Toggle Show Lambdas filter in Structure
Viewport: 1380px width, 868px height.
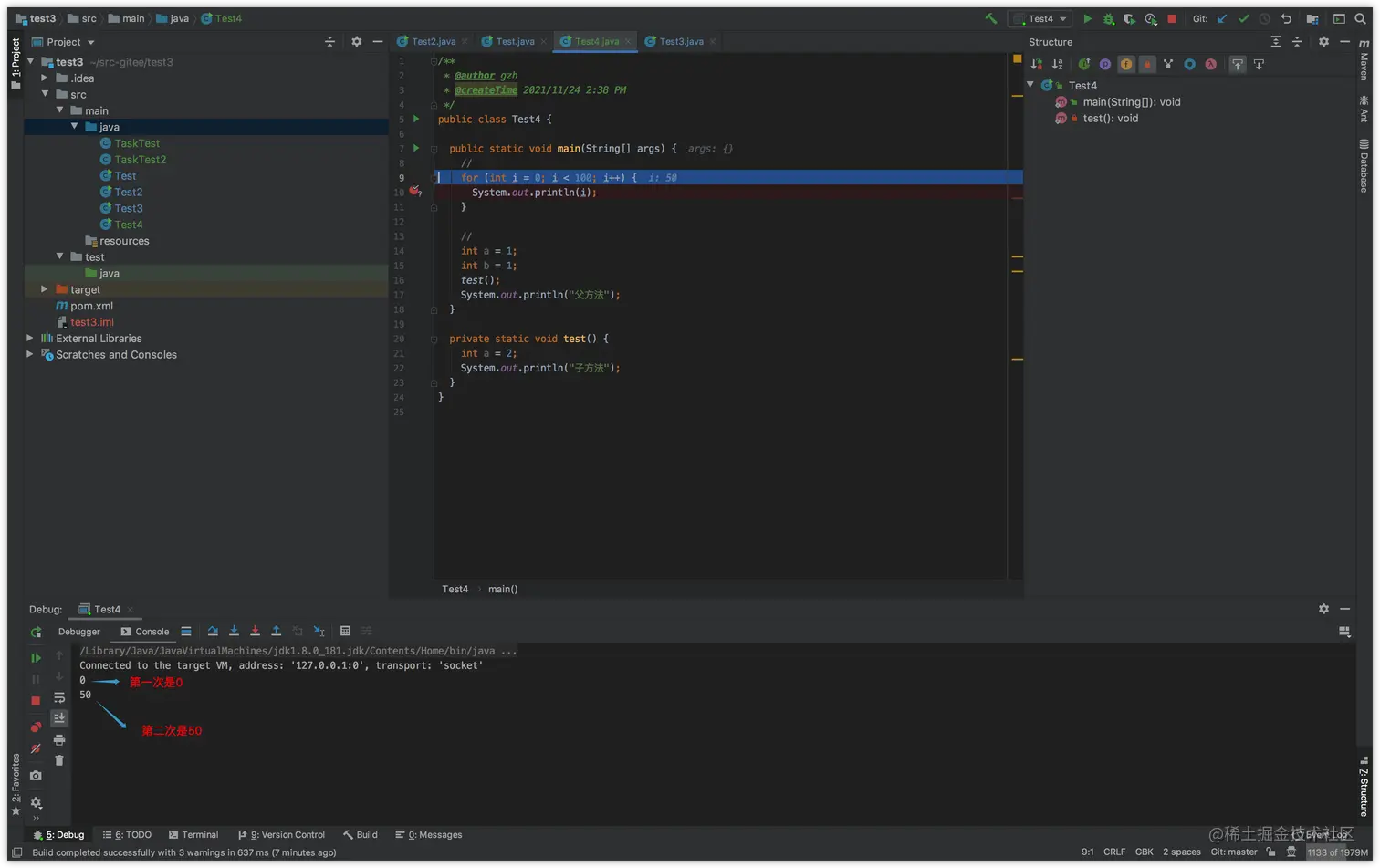(1211, 64)
